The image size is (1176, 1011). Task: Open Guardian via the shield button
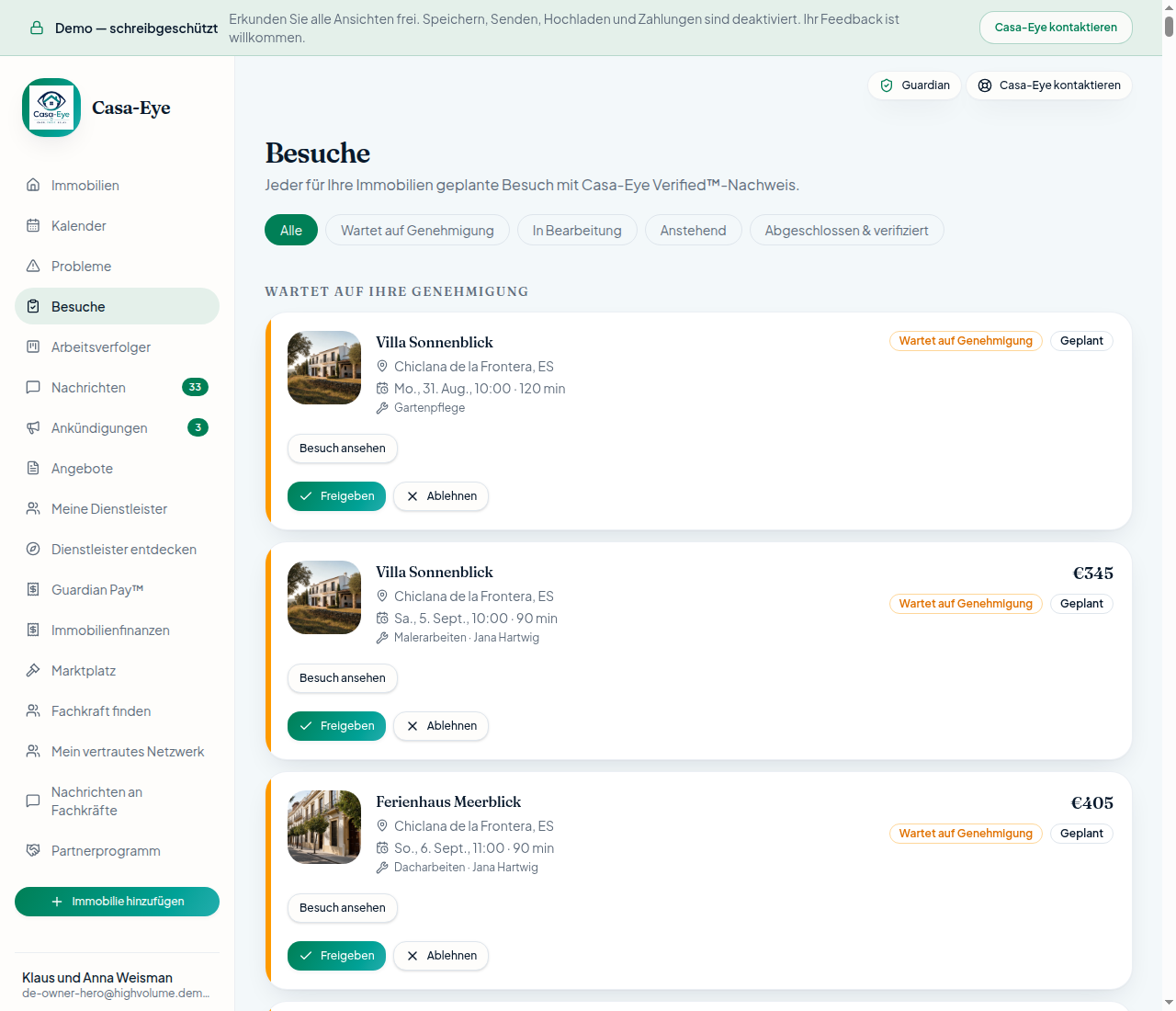tap(914, 85)
